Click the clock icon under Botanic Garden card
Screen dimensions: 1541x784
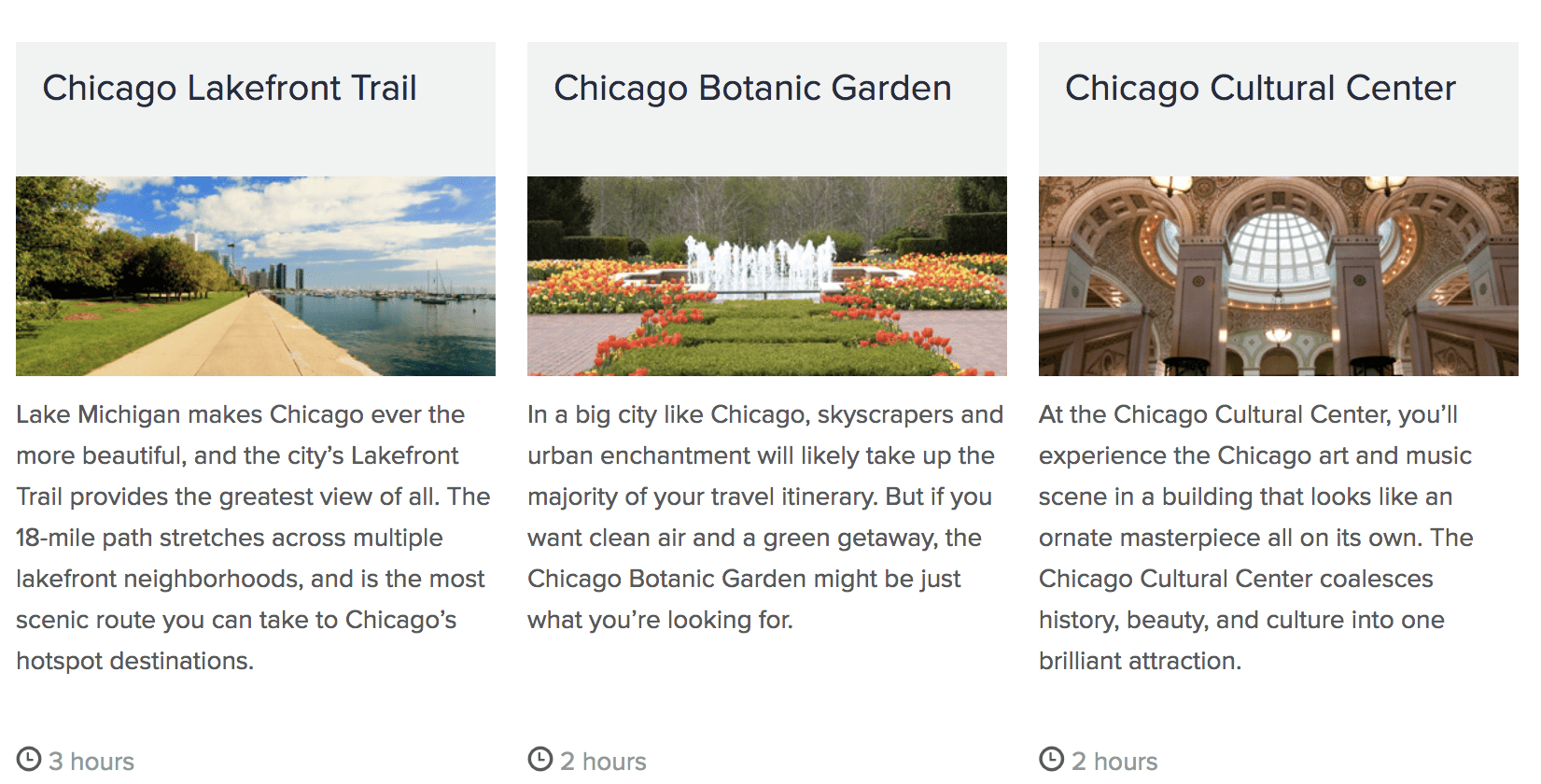pos(540,759)
